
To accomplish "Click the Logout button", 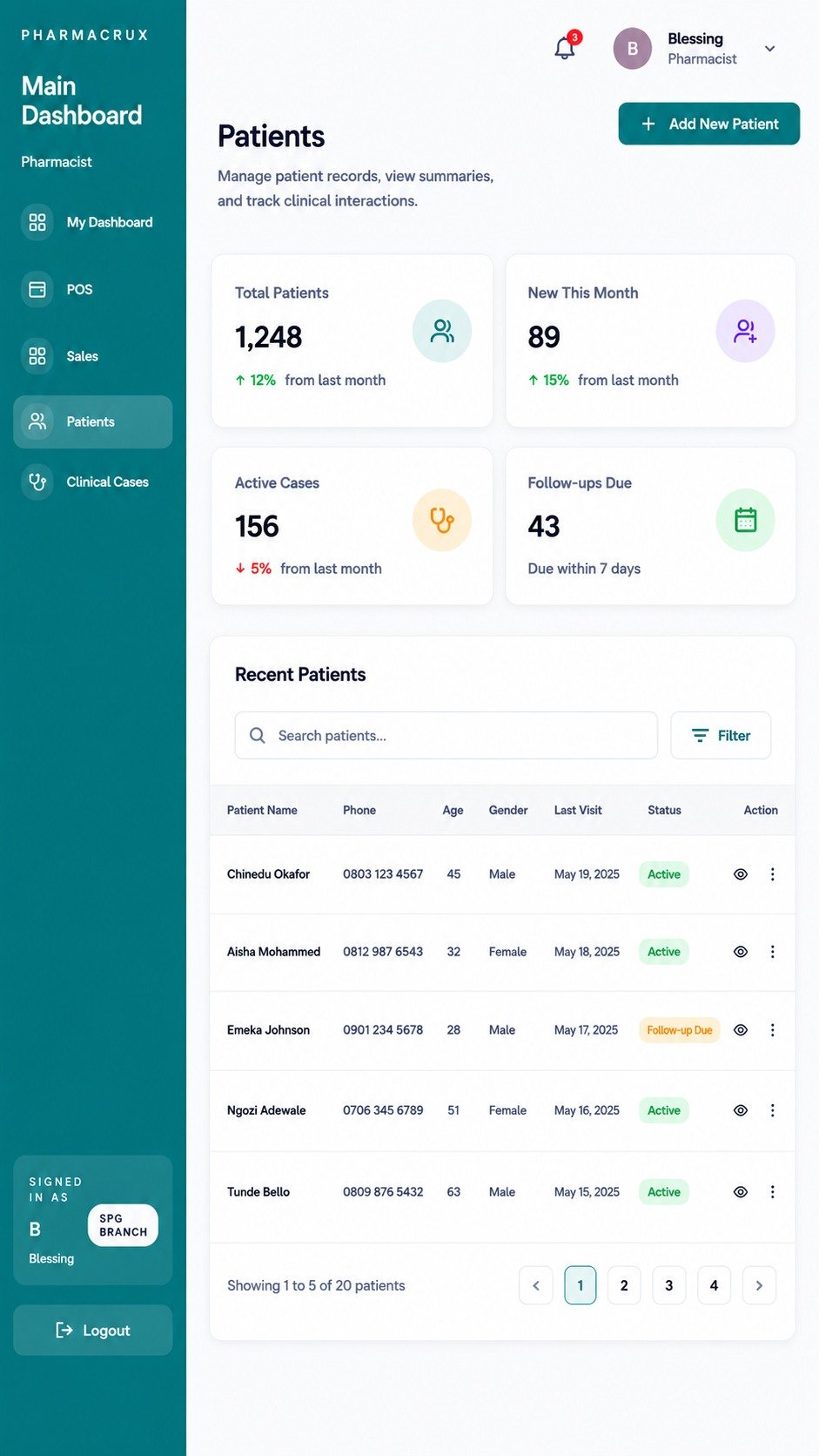I will point(93,1330).
